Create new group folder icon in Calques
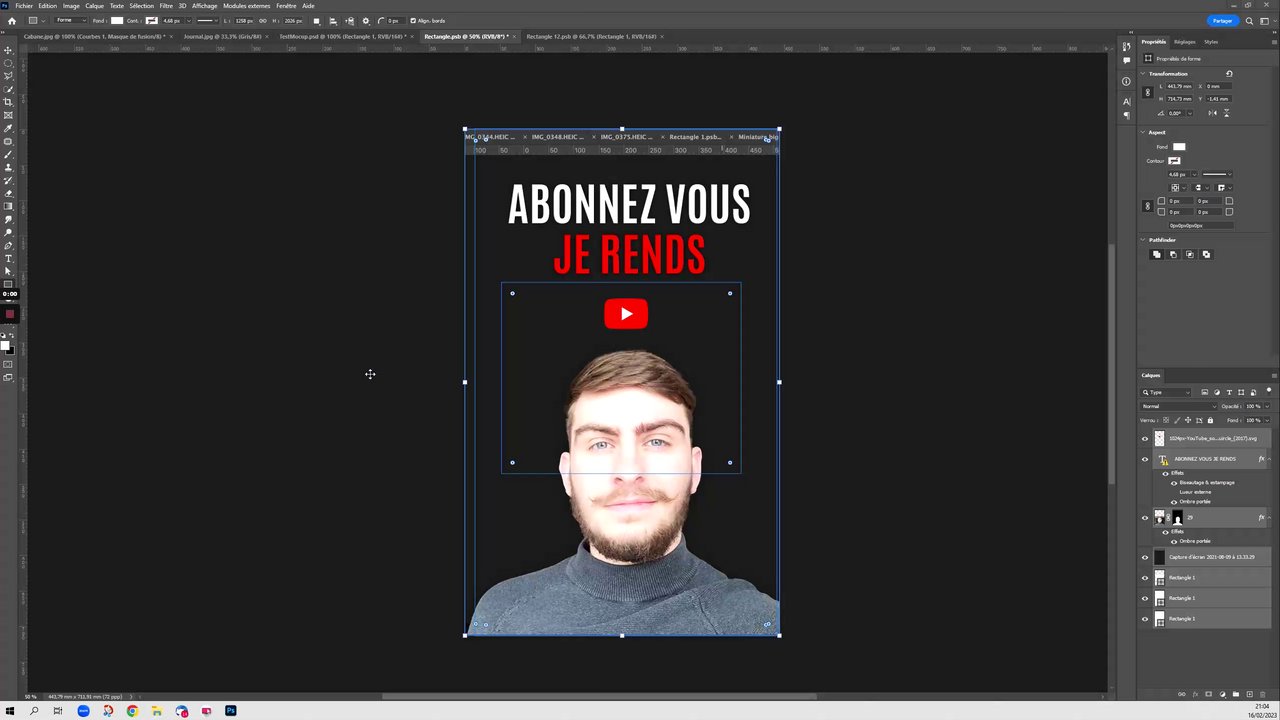The image size is (1280, 720). coord(1236,694)
